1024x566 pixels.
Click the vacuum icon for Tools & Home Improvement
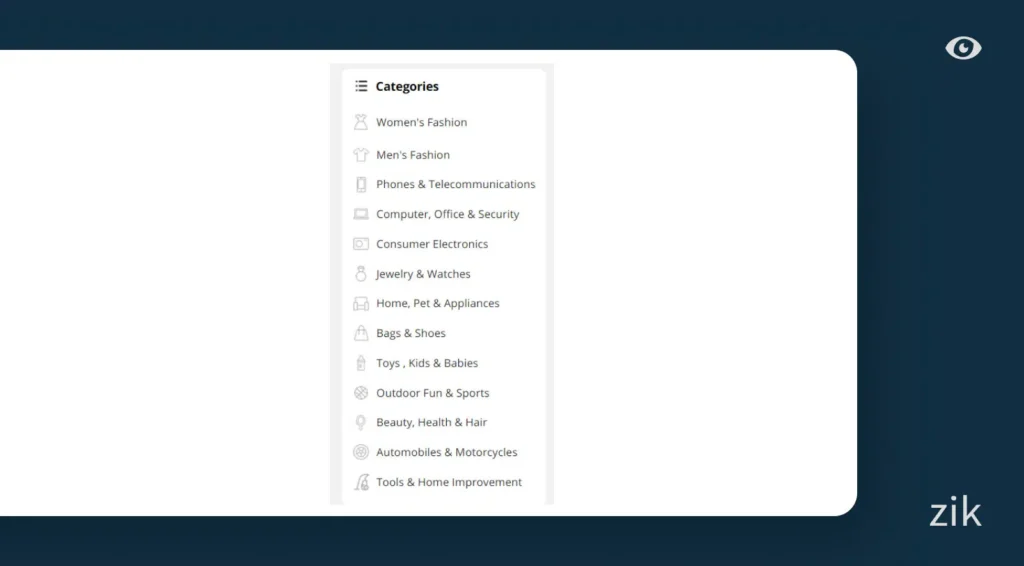pyautogui.click(x=361, y=482)
